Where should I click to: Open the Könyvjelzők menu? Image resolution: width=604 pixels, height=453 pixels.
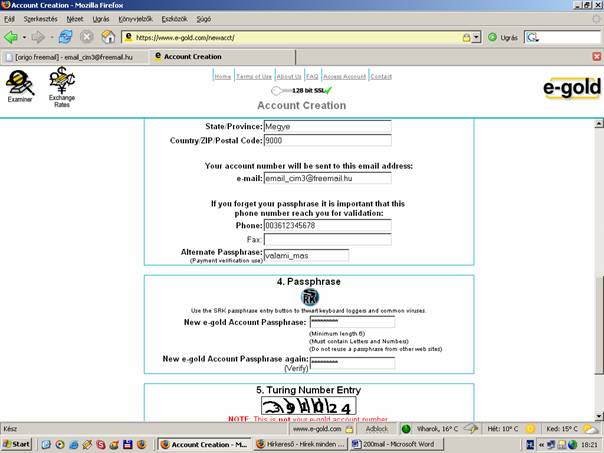(136, 19)
